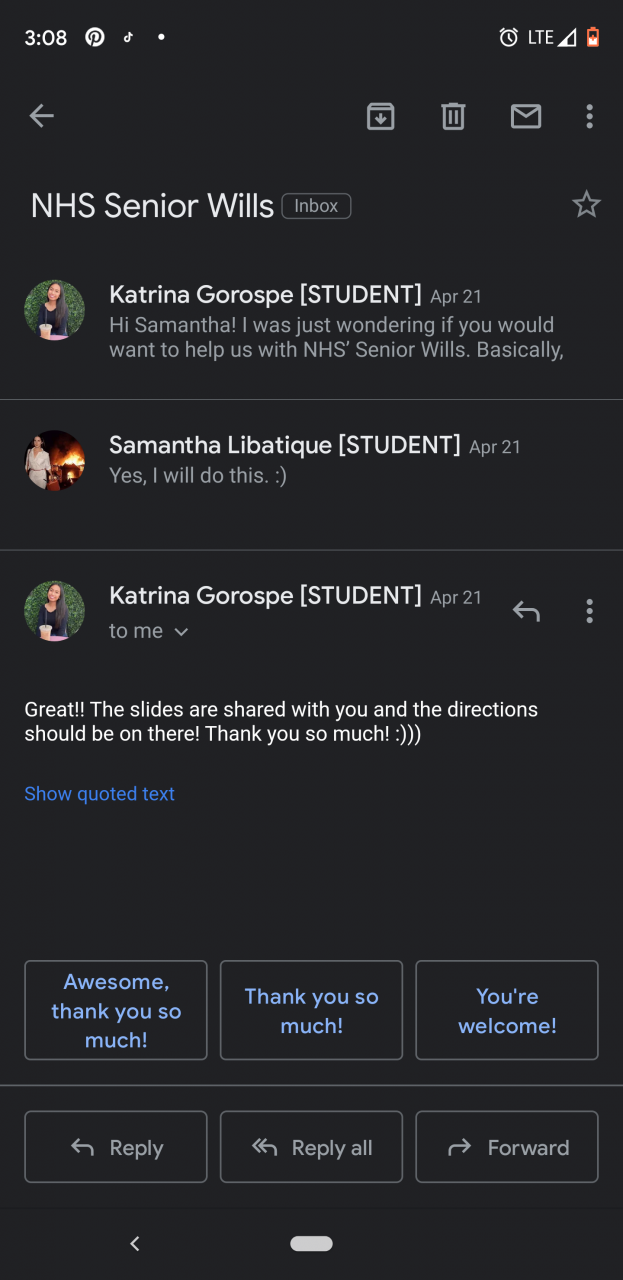Screen dimensions: 623x1280
Task: Mark the email as unread
Action: coord(526,116)
